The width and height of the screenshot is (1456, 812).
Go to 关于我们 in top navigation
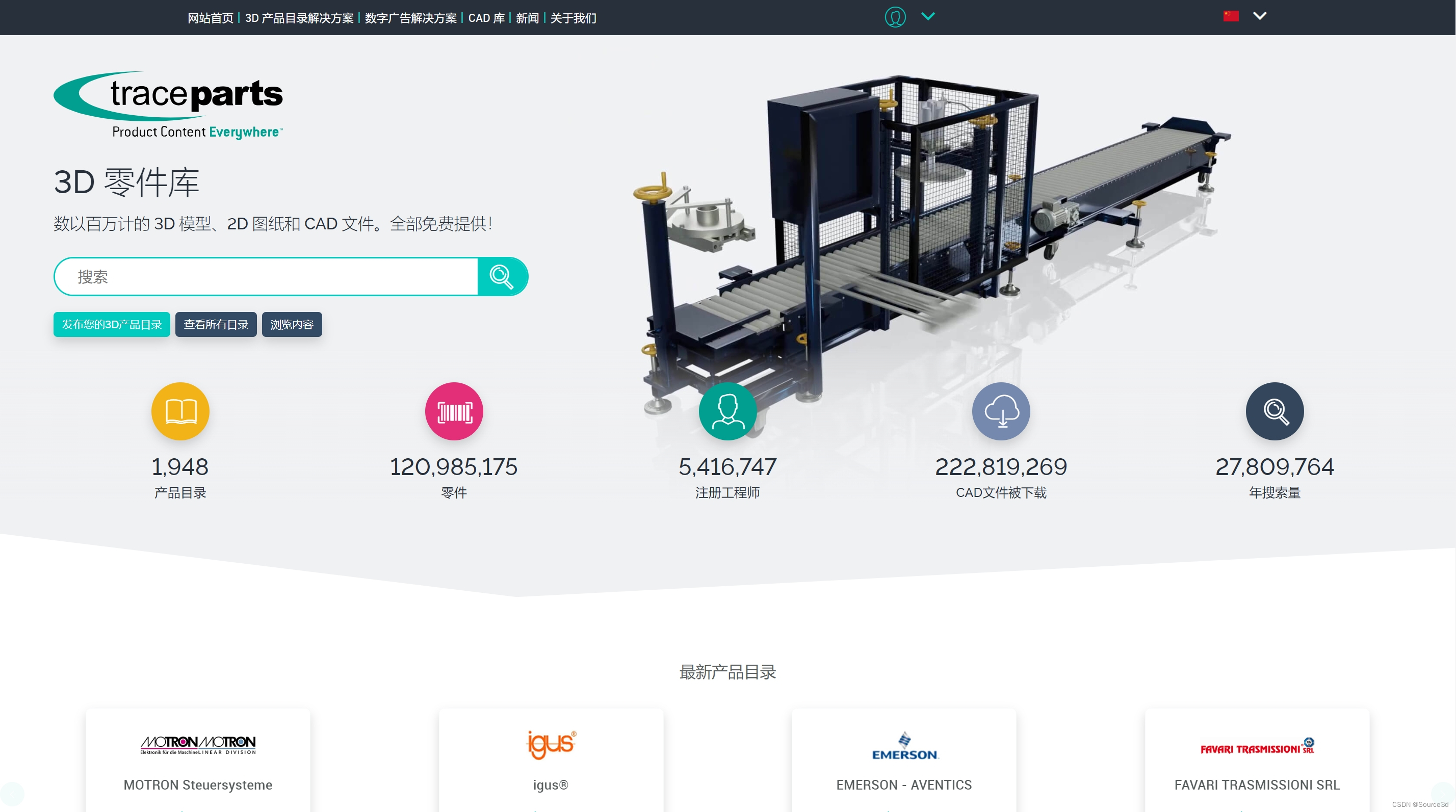573,18
